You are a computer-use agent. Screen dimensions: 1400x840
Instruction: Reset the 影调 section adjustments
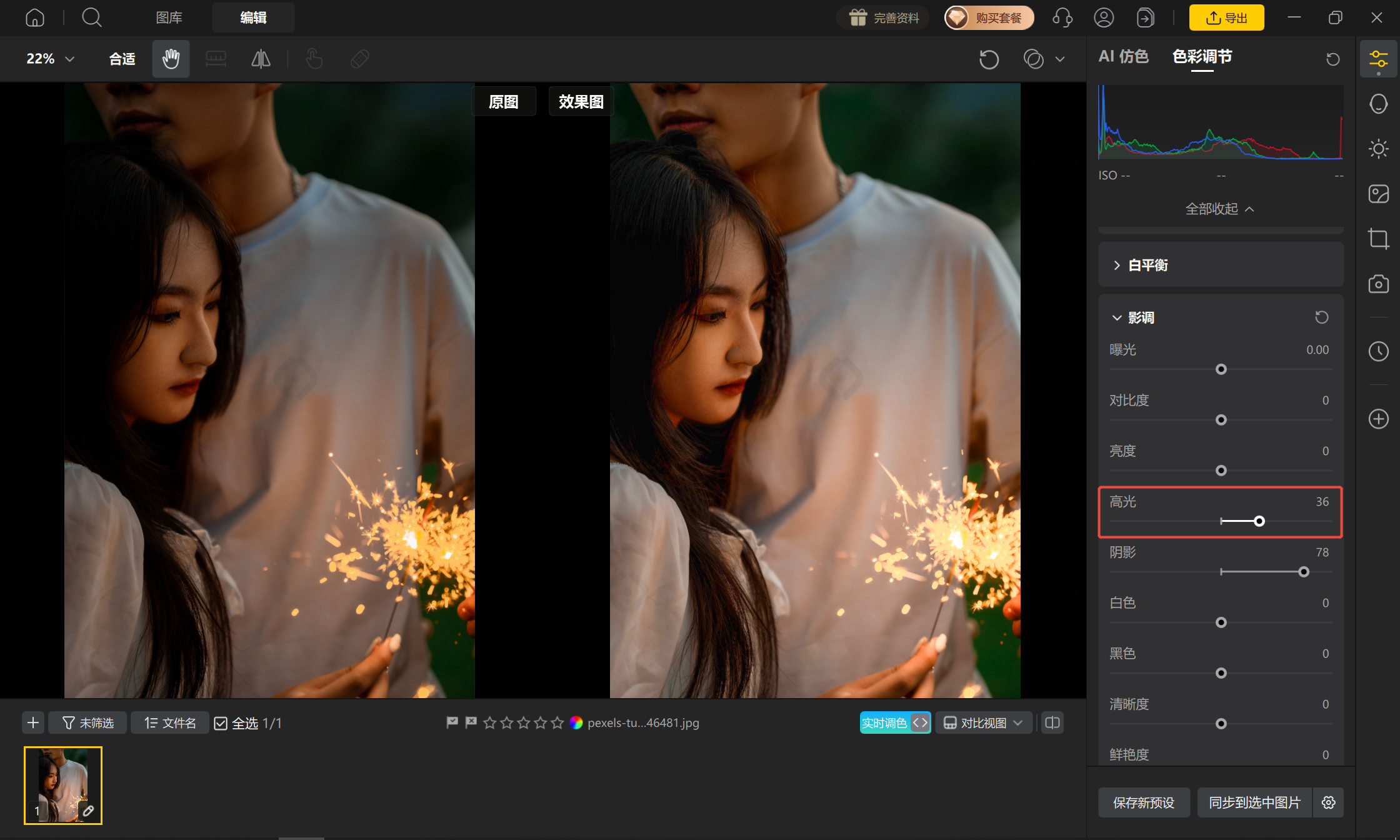coord(1321,317)
